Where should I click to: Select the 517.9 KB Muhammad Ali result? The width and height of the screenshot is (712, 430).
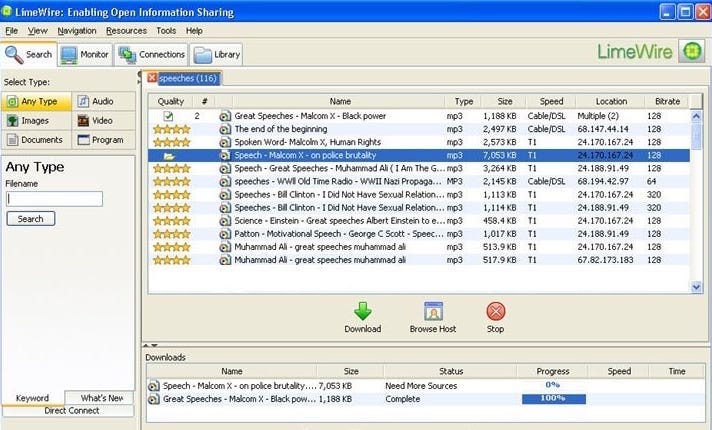[419, 260]
